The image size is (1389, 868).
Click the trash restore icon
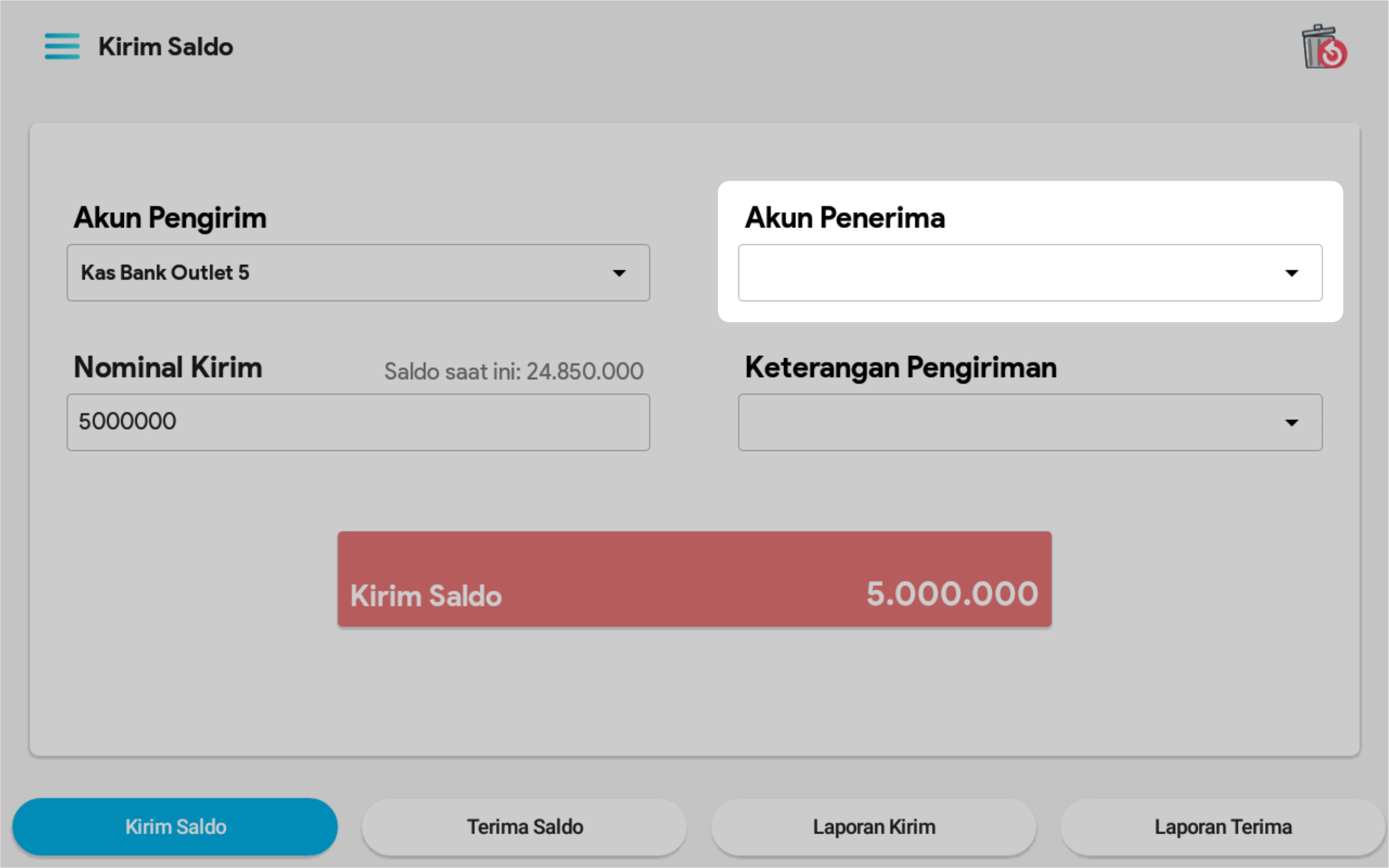pos(1323,47)
